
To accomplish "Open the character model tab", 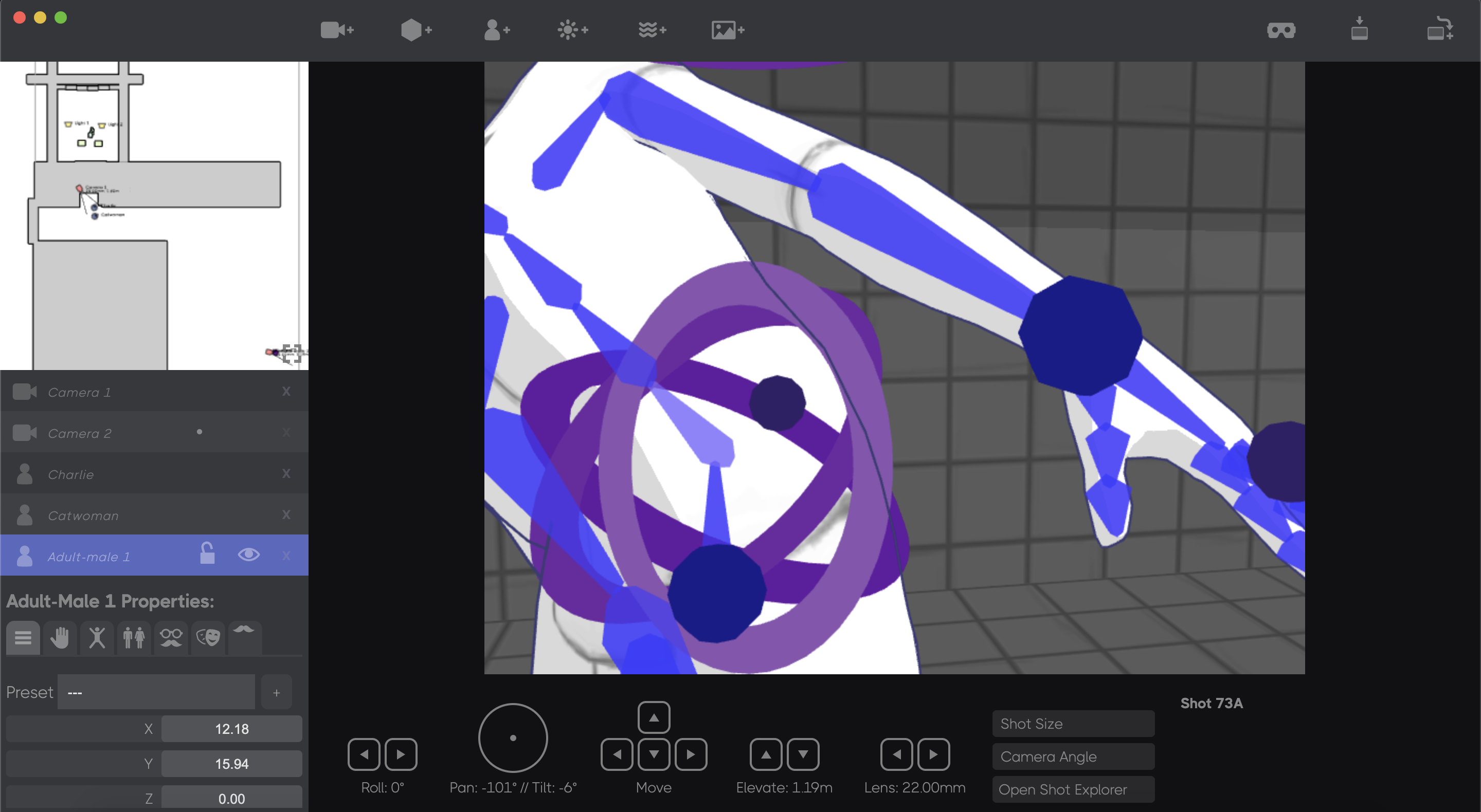I will click(x=134, y=637).
